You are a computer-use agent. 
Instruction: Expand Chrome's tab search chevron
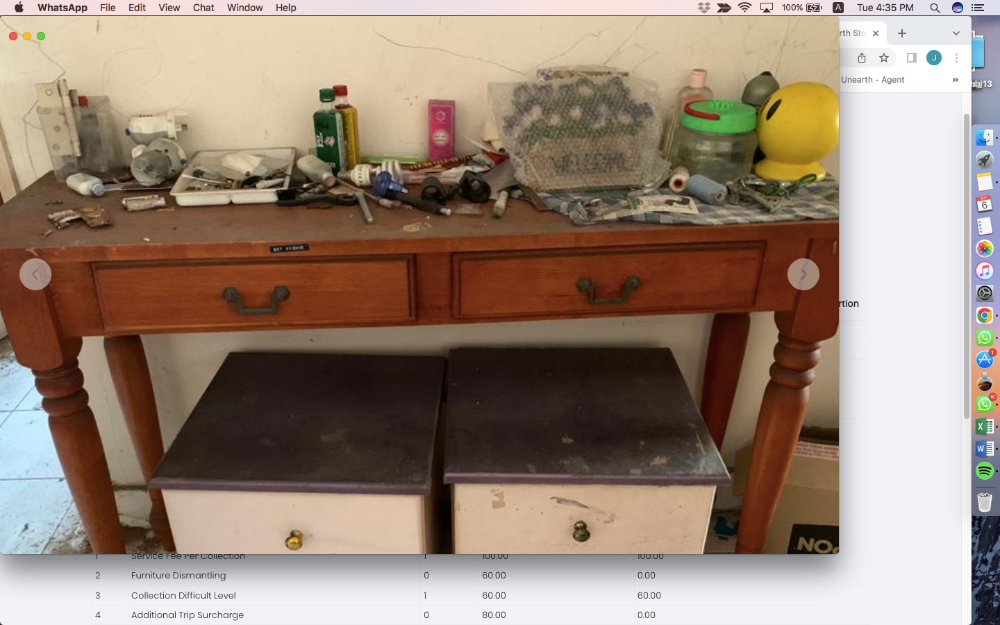click(956, 33)
